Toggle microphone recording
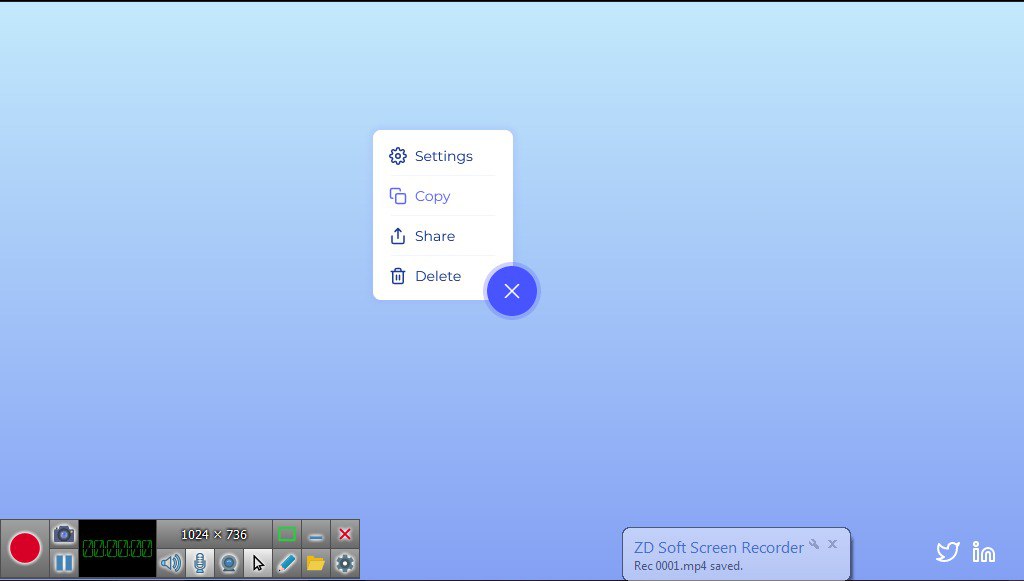1024x581 pixels. 200,563
